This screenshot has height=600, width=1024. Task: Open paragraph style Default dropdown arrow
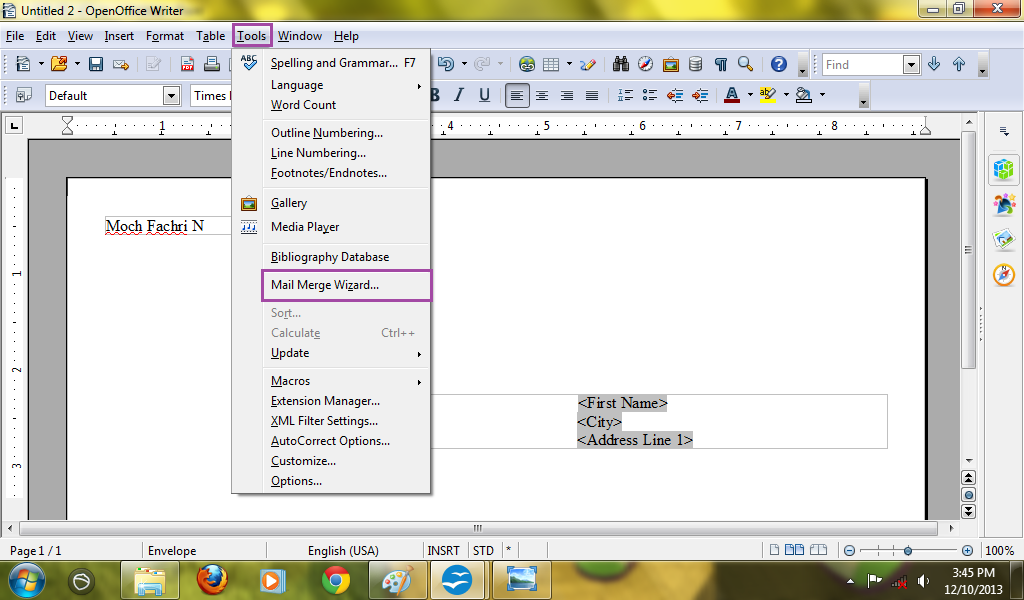(x=171, y=96)
